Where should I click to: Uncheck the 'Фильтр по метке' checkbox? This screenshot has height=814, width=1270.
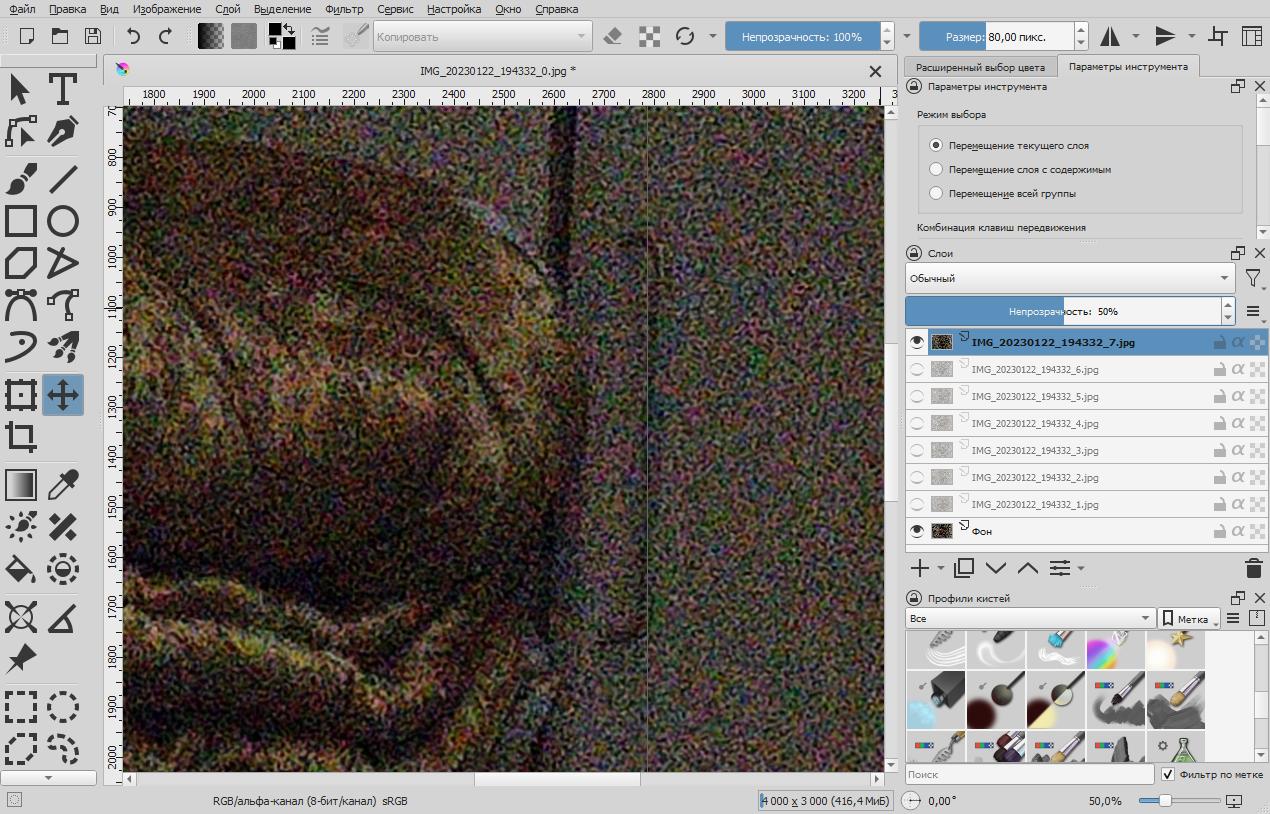pyautogui.click(x=1167, y=774)
